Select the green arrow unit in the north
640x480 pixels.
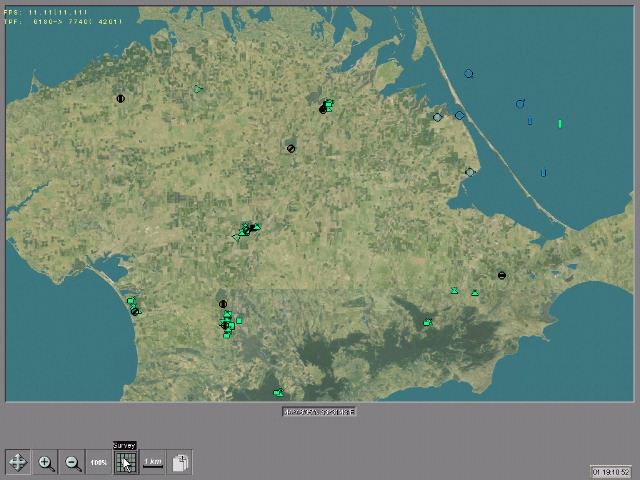198,89
